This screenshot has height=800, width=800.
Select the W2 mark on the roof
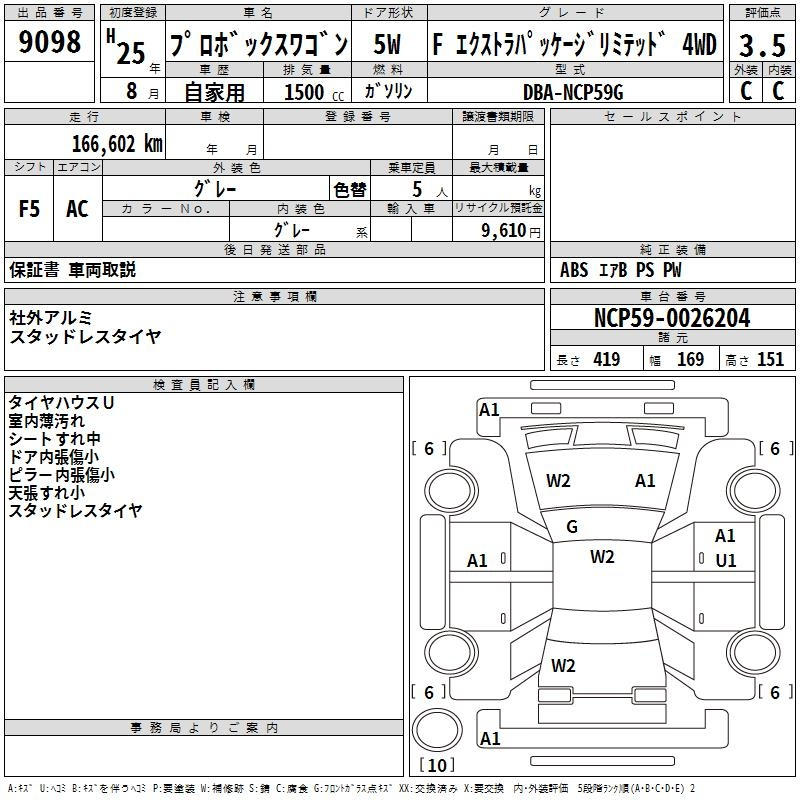[x=602, y=557]
